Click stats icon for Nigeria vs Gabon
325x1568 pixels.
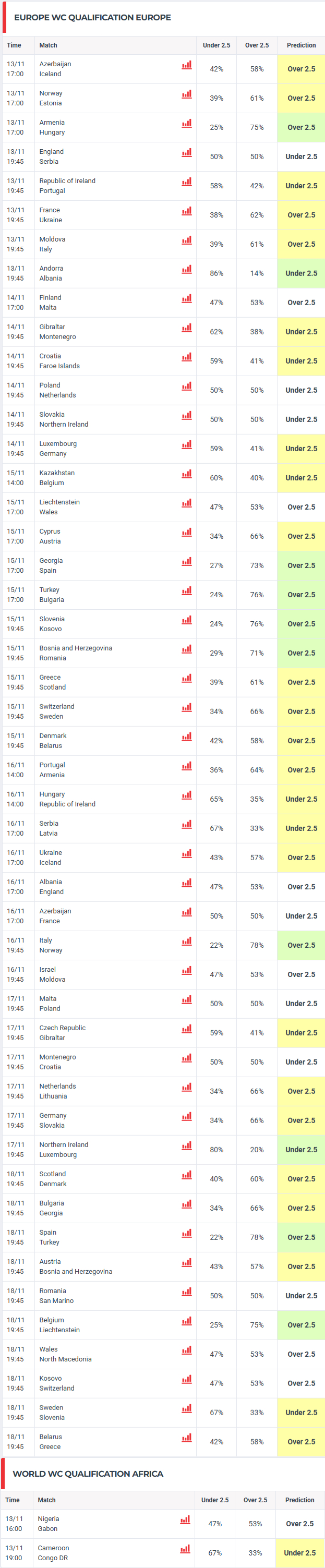point(185,1520)
